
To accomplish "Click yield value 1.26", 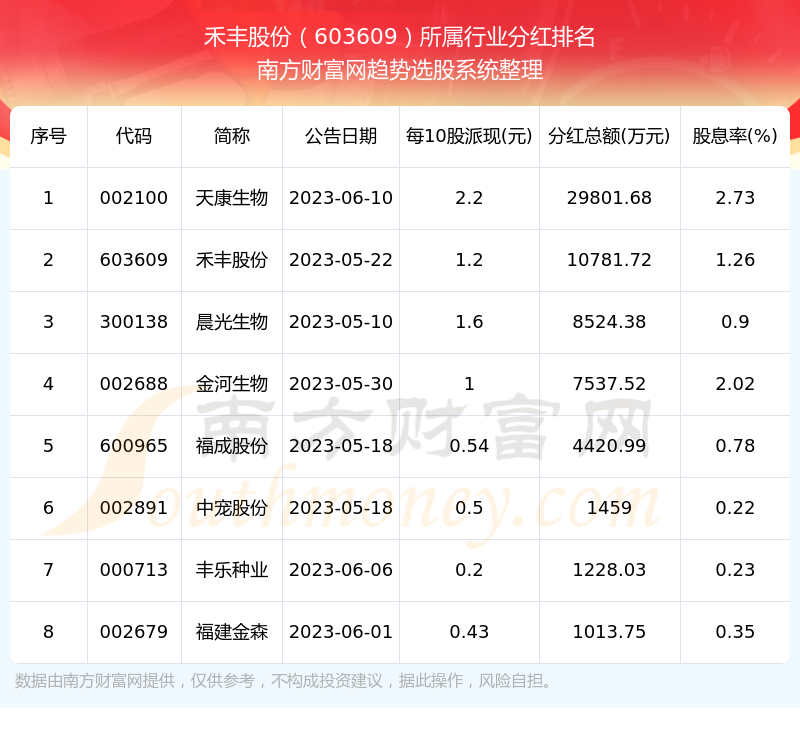I will click(735, 260).
